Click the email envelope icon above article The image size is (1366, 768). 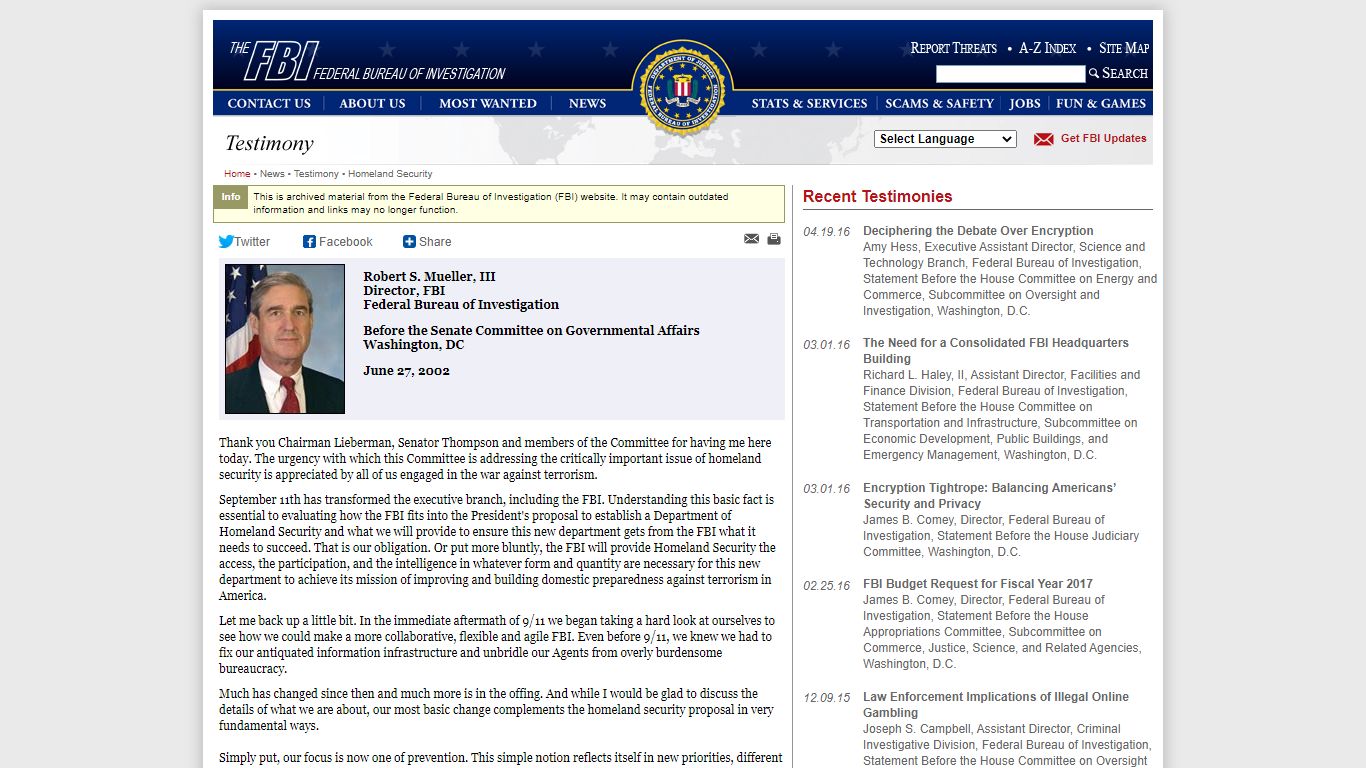pos(752,239)
